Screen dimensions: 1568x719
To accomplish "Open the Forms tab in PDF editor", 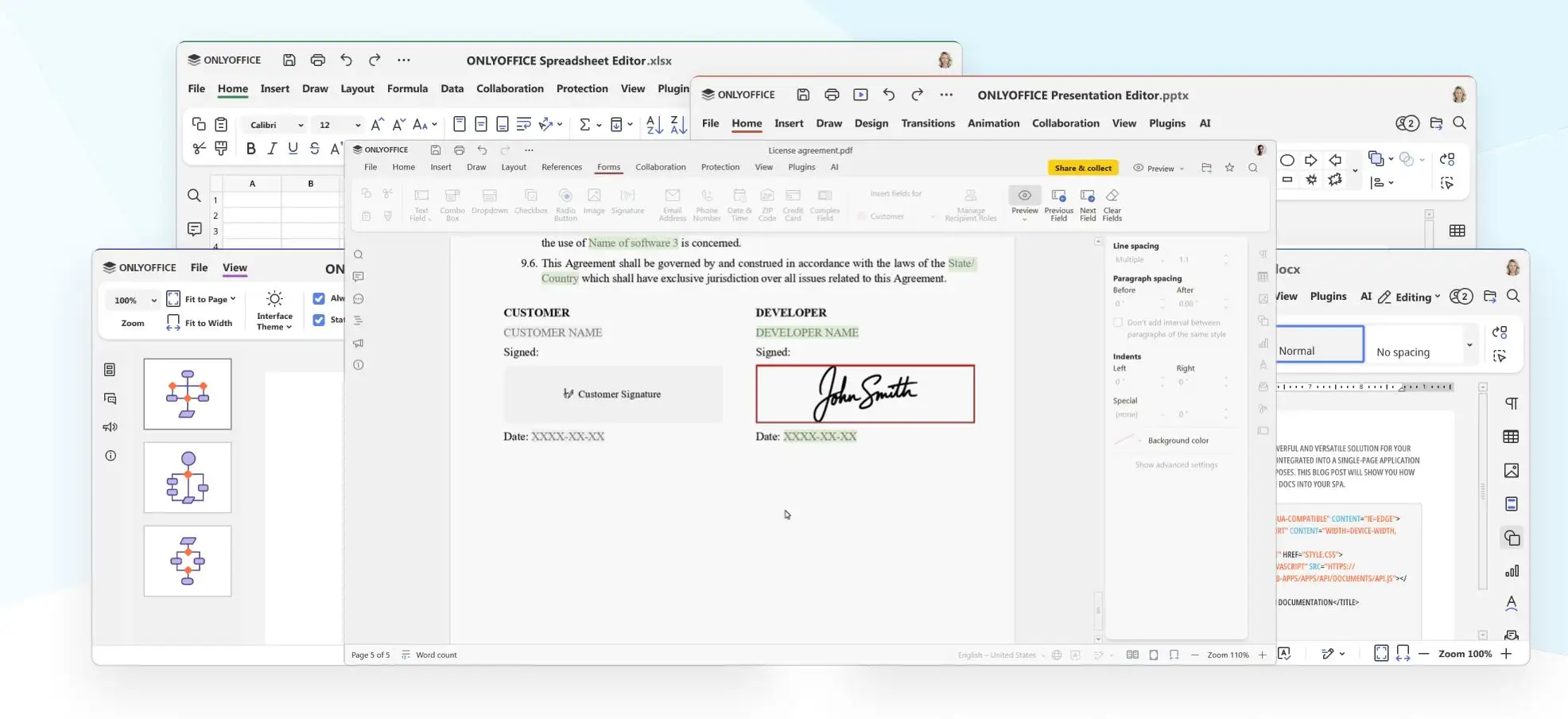I will (608, 167).
